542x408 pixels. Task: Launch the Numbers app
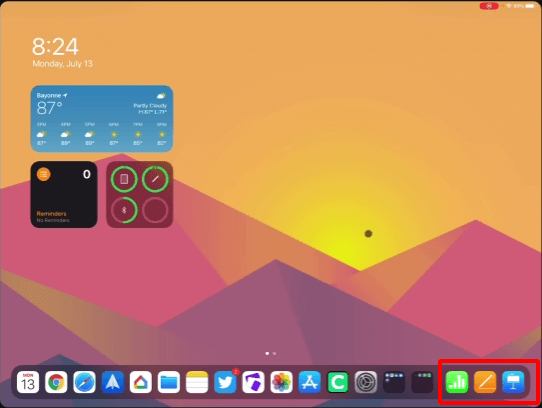pyautogui.click(x=457, y=382)
